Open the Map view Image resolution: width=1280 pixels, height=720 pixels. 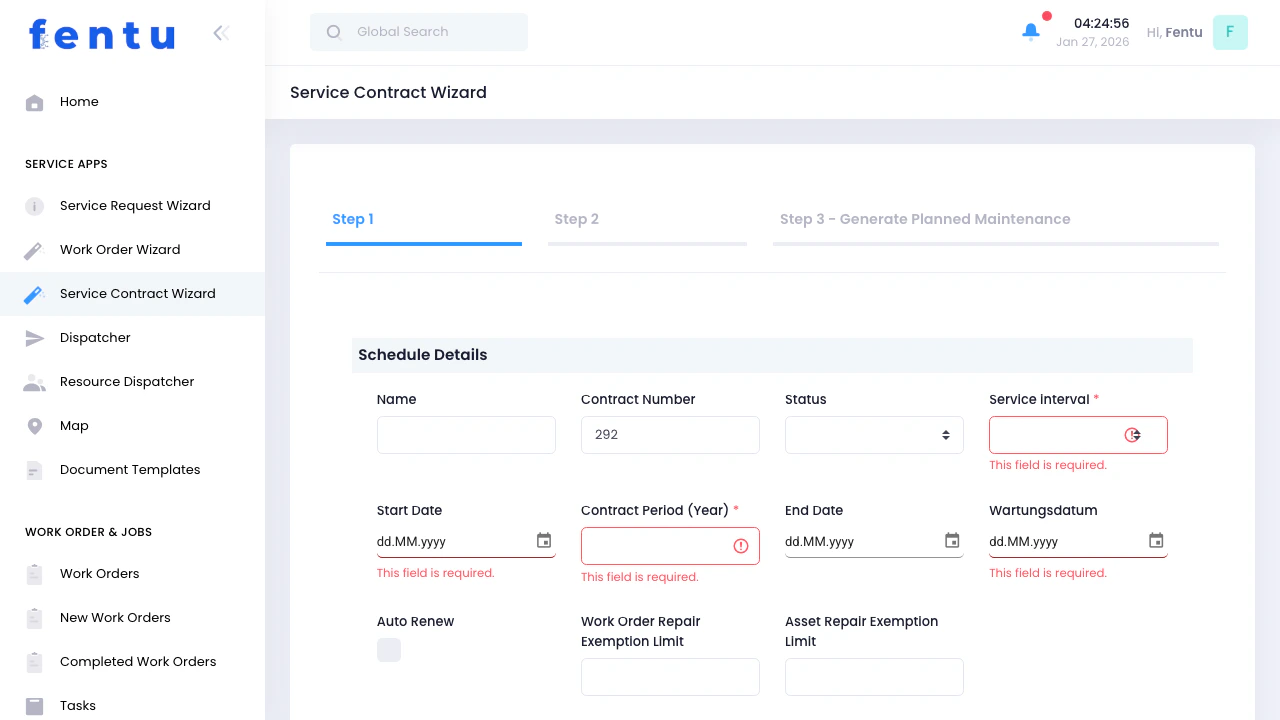tap(74, 425)
